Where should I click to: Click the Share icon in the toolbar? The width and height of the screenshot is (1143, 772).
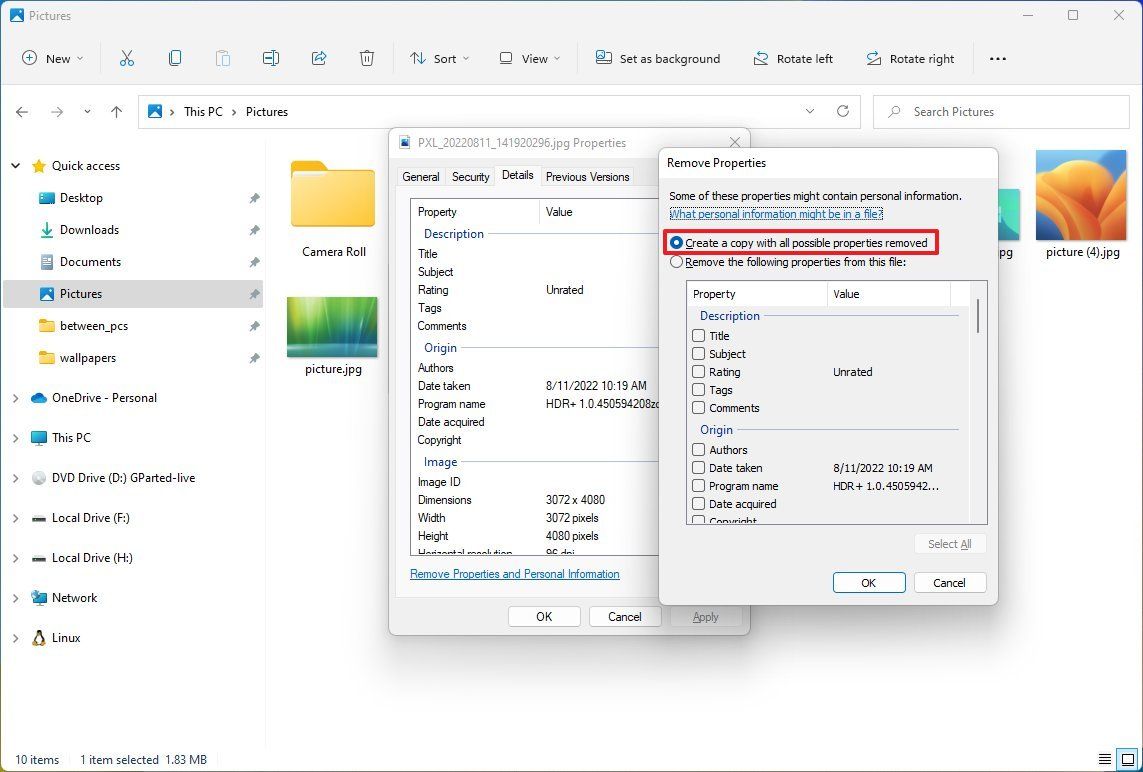click(319, 58)
